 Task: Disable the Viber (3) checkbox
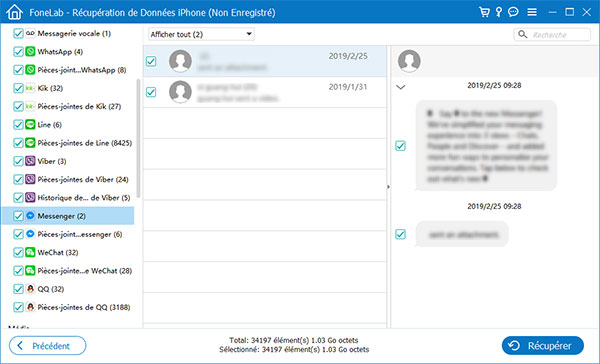(18, 161)
